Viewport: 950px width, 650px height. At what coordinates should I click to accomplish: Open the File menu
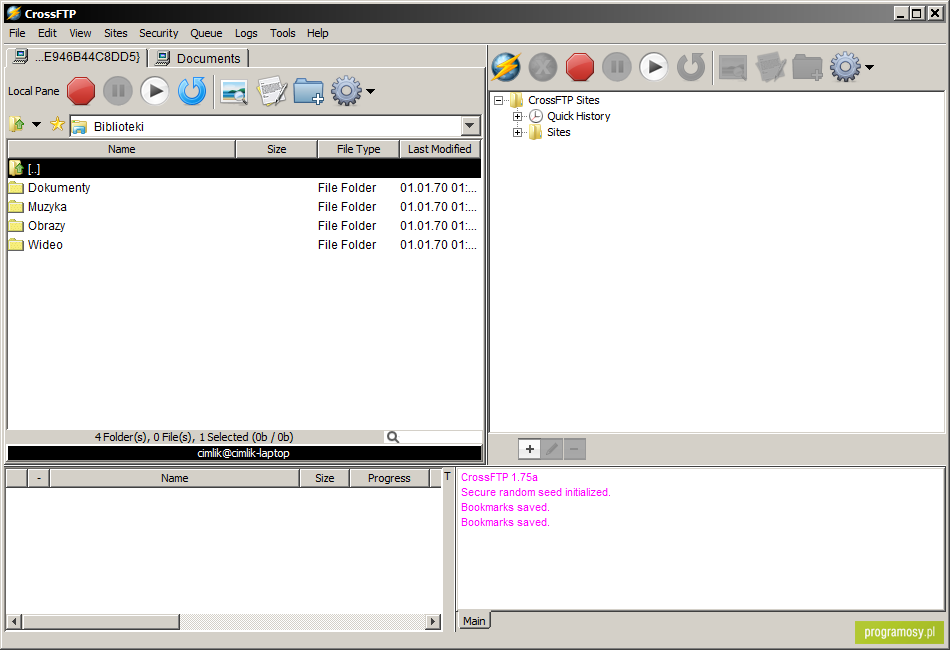(x=17, y=33)
